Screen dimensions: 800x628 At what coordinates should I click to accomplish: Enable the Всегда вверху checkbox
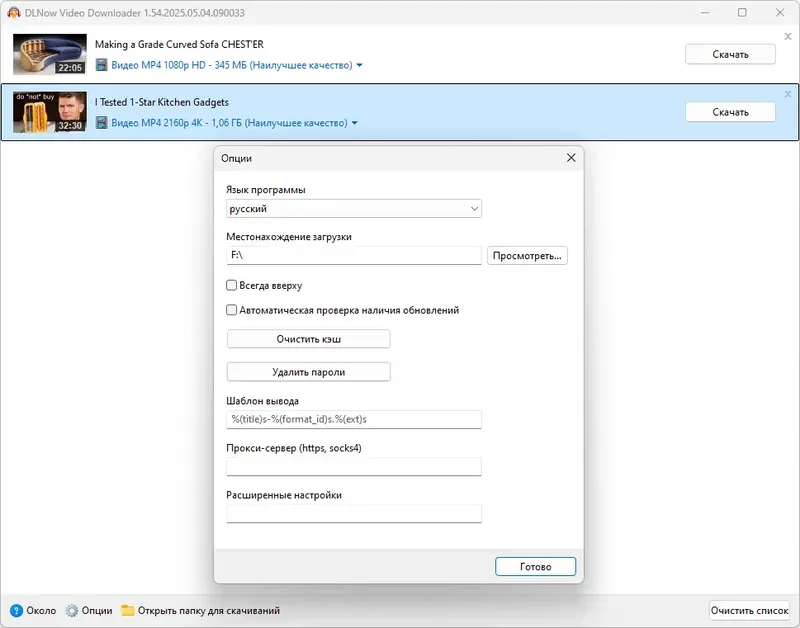click(x=232, y=285)
